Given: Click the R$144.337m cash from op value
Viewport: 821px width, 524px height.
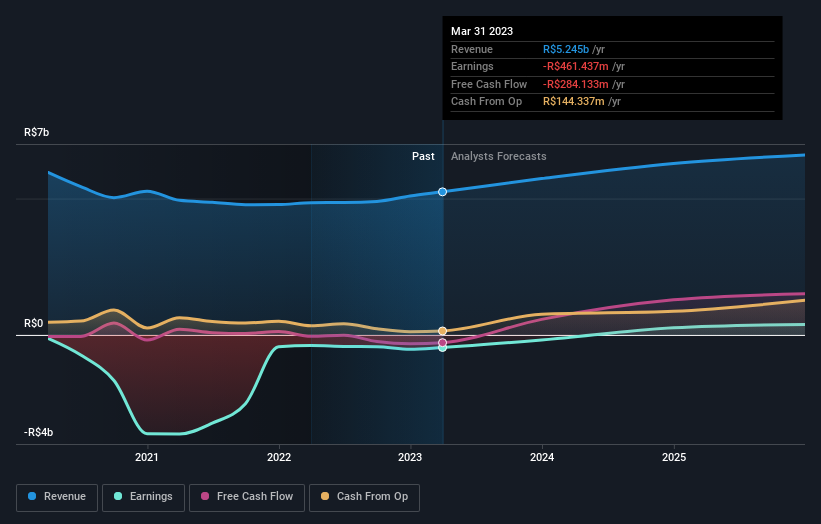Looking at the screenshot, I should tap(573, 102).
